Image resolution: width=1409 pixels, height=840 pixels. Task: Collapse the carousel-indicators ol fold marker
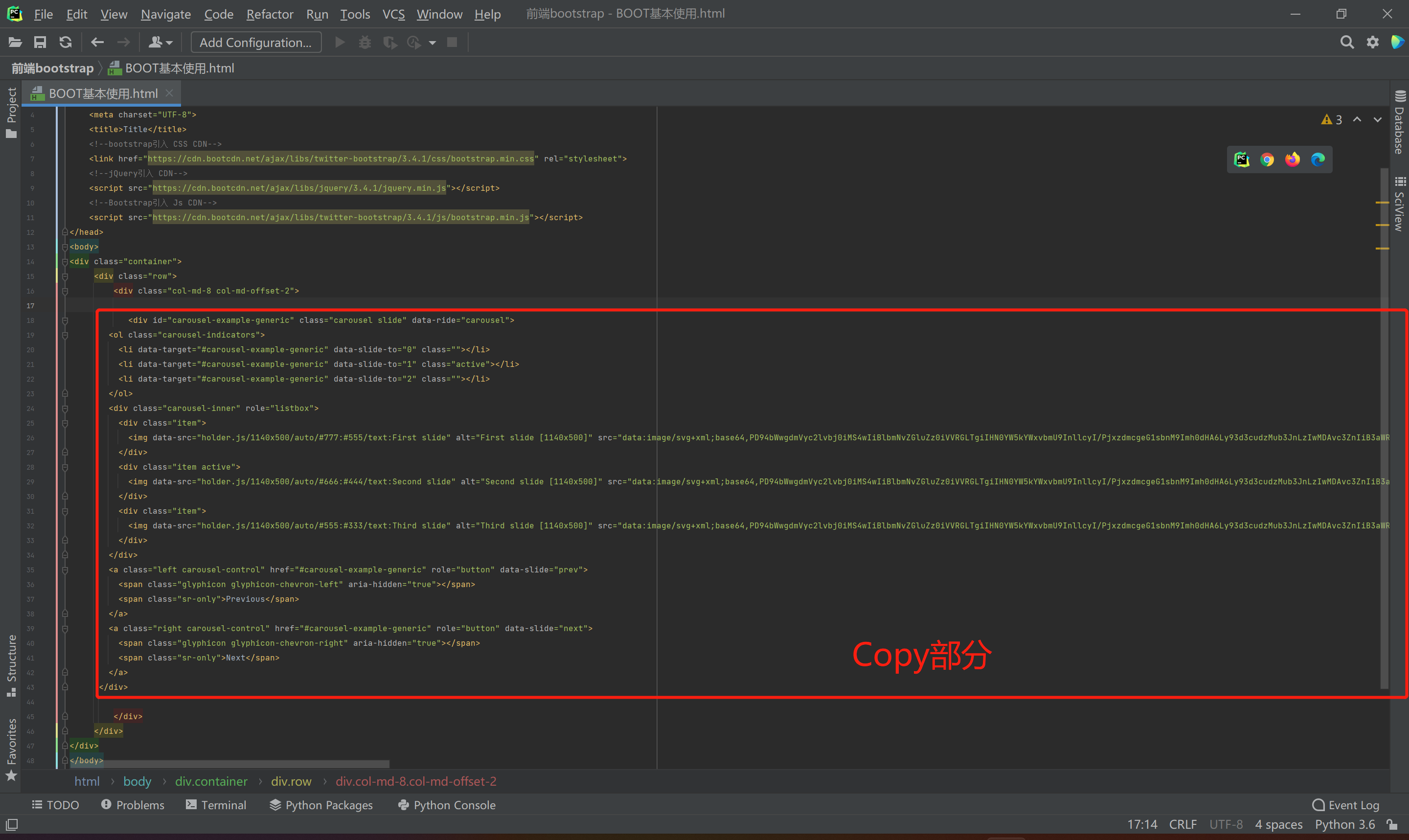point(65,335)
